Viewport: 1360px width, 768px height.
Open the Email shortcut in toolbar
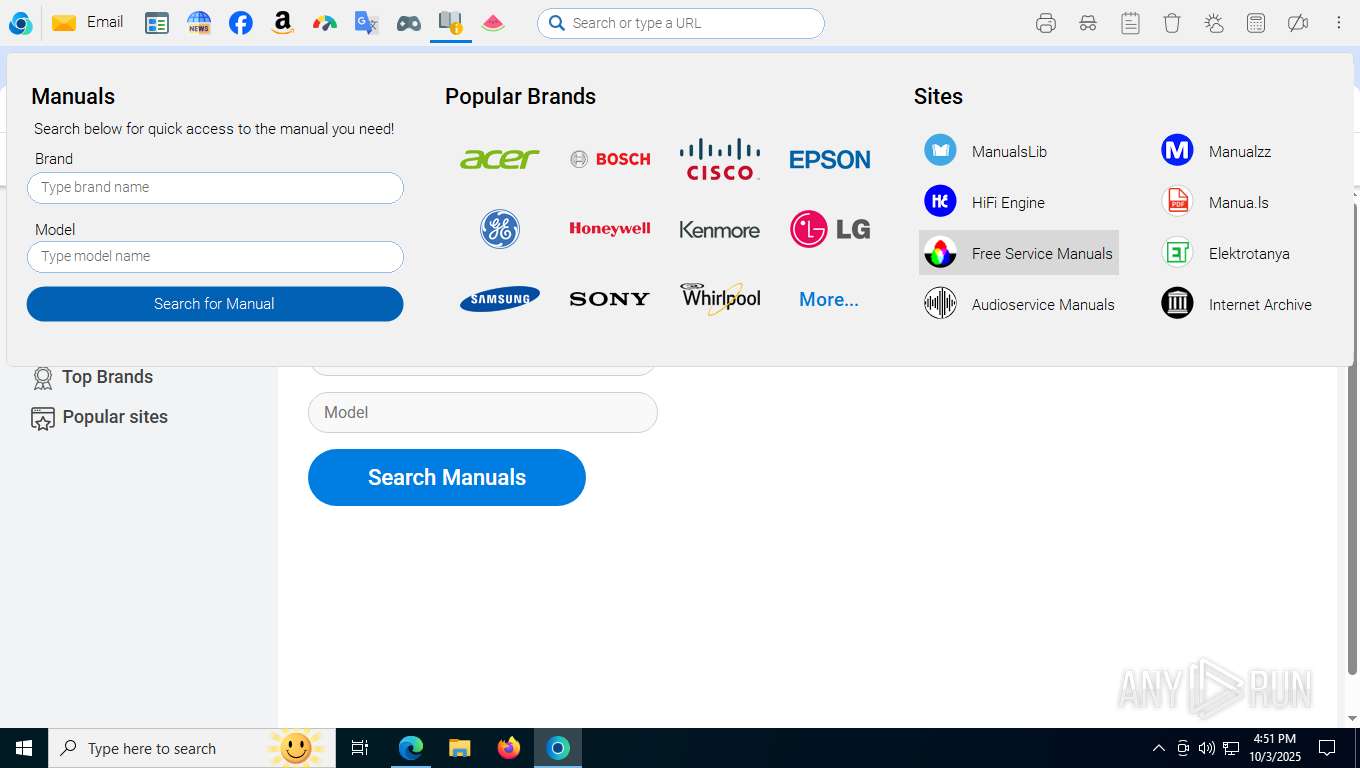pos(88,22)
